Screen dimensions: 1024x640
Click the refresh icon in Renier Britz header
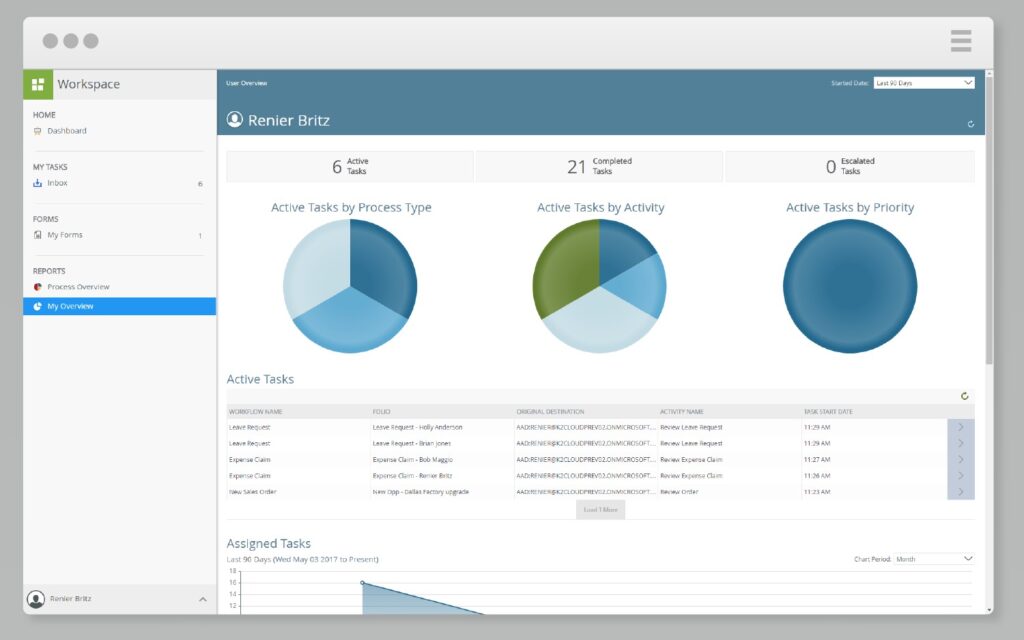click(970, 124)
